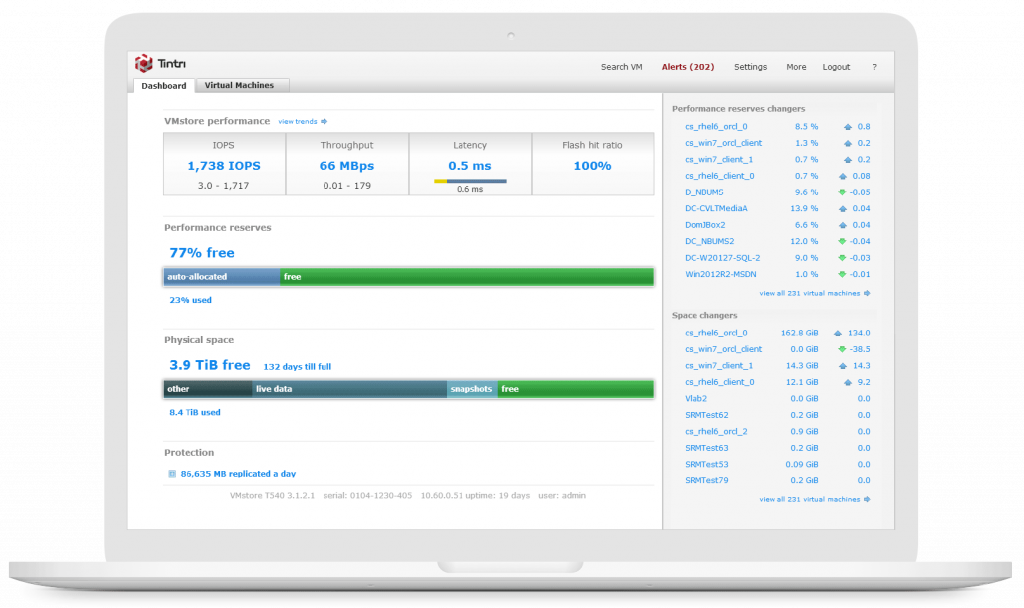Click down arrow icon beside -38.5 space change
1024x608 pixels.
coord(842,349)
